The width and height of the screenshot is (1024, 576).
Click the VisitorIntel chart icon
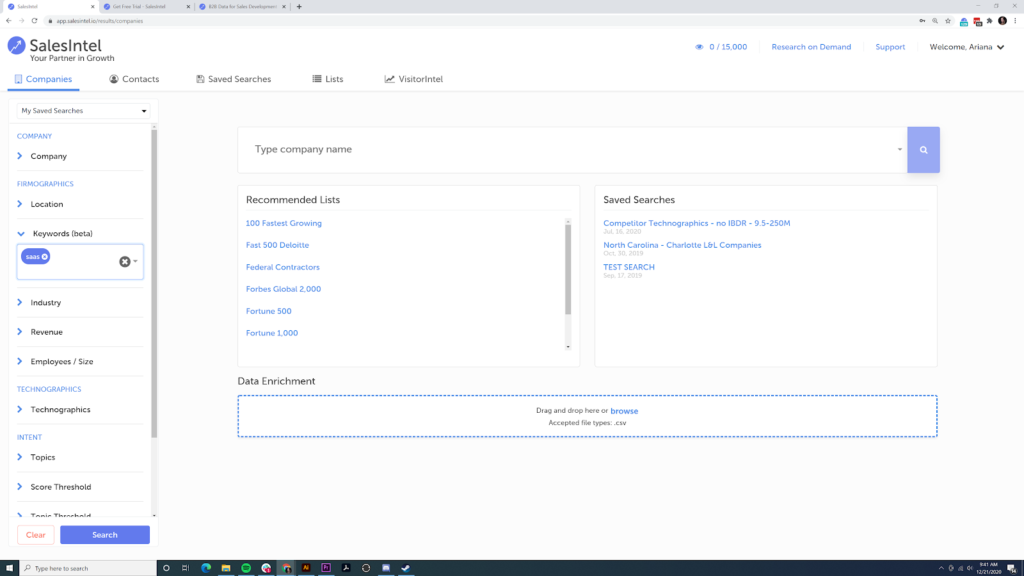(390, 79)
